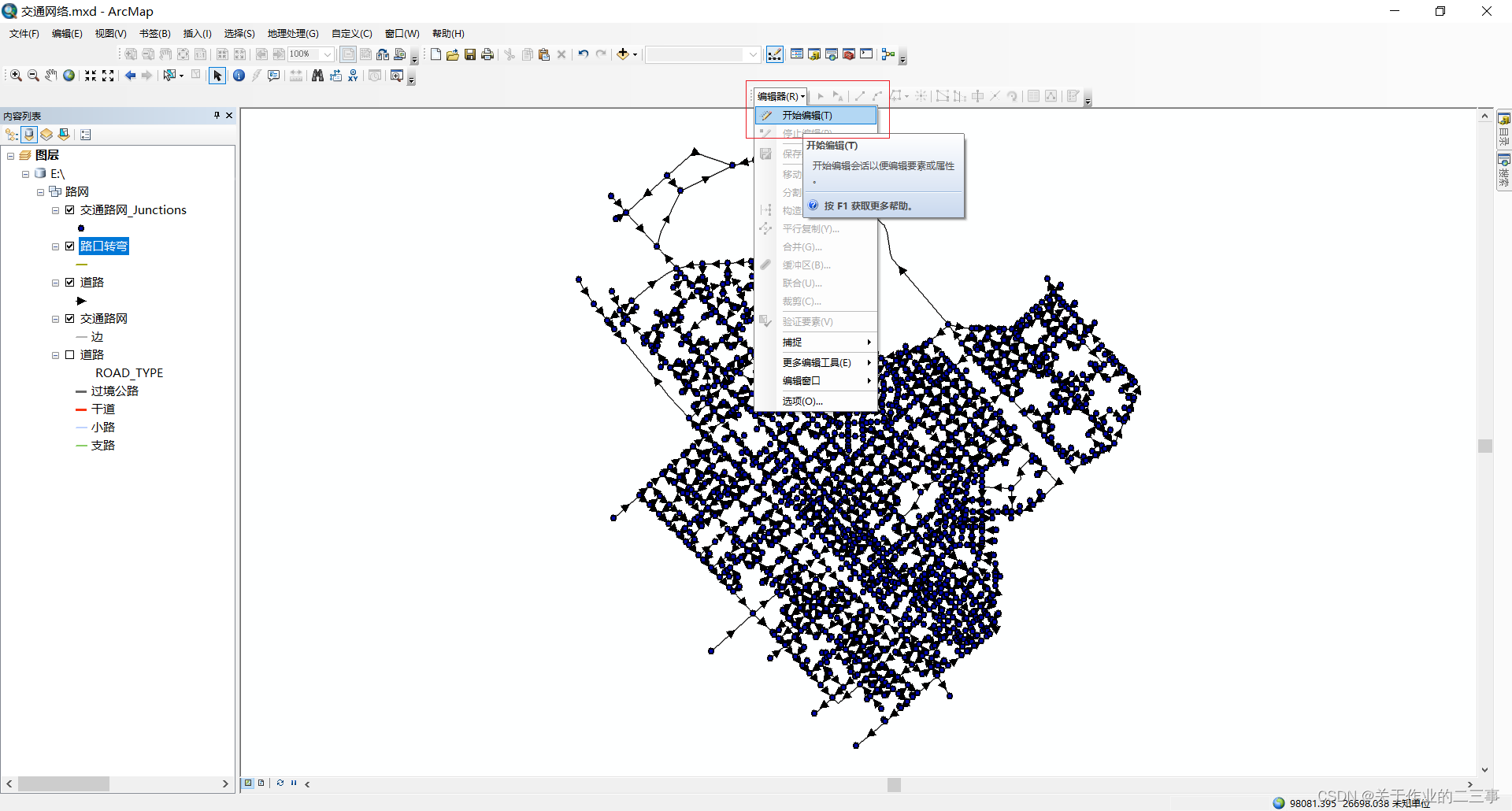Open the 编辑器(R) dropdown menu
Viewport: 1512px width, 811px height.
coord(780,96)
